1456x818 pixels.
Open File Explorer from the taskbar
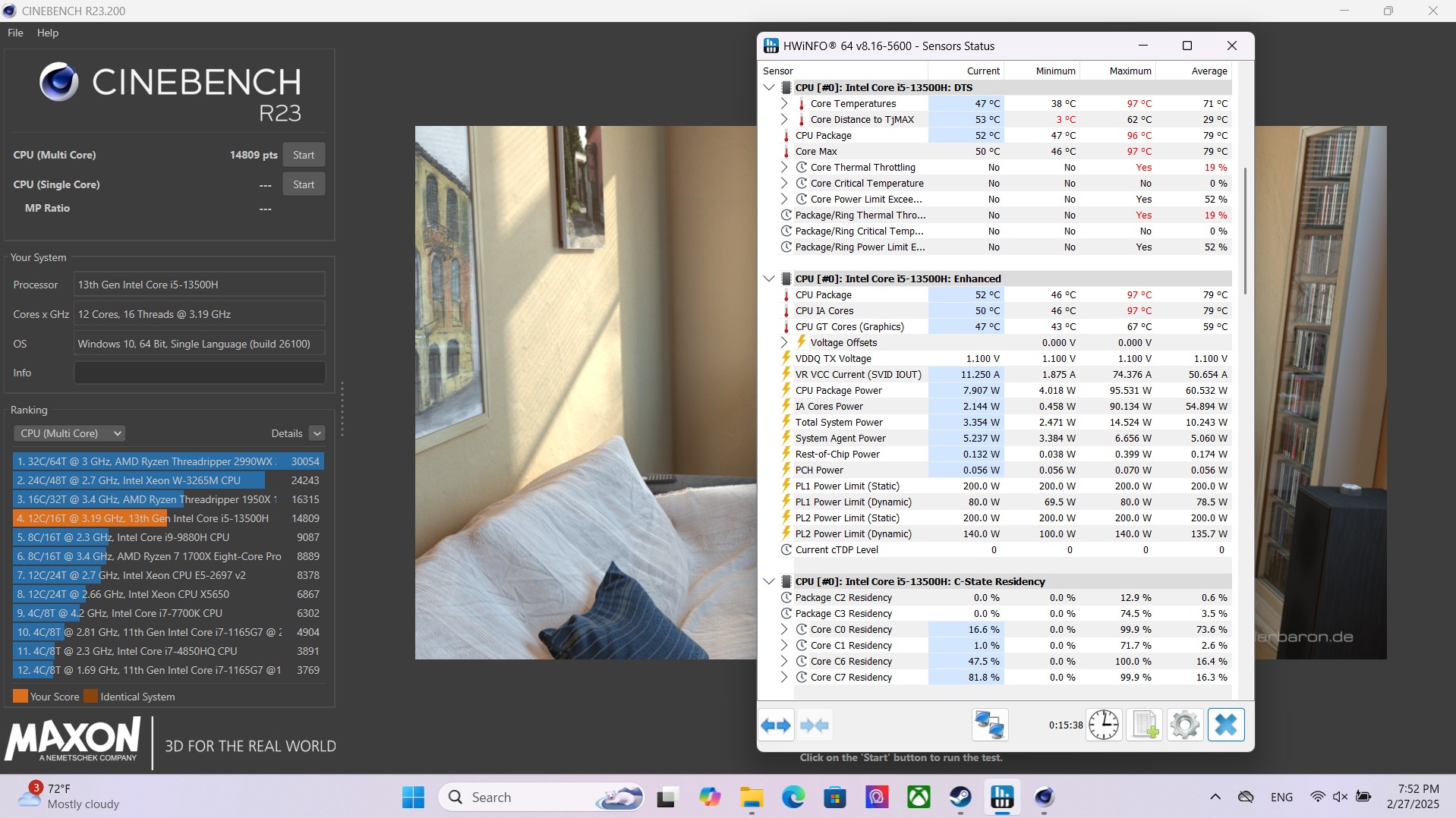pos(752,798)
